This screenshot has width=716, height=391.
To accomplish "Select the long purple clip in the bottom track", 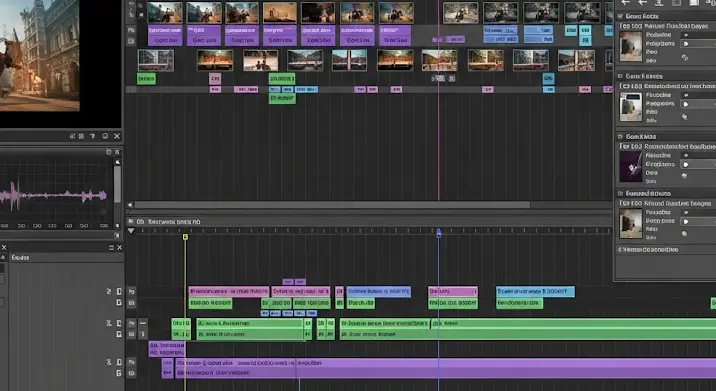I will (445, 368).
